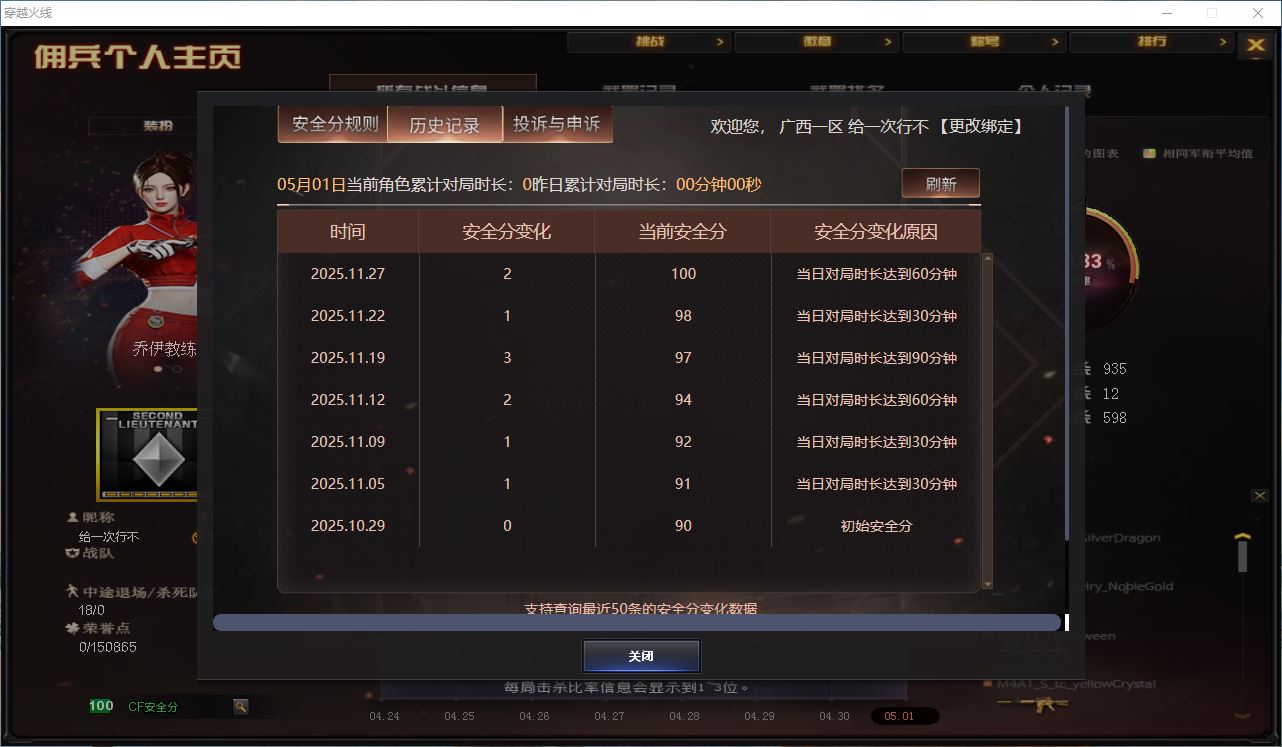
Task: Click the CF安全分 magnifier search icon
Action: click(240, 706)
